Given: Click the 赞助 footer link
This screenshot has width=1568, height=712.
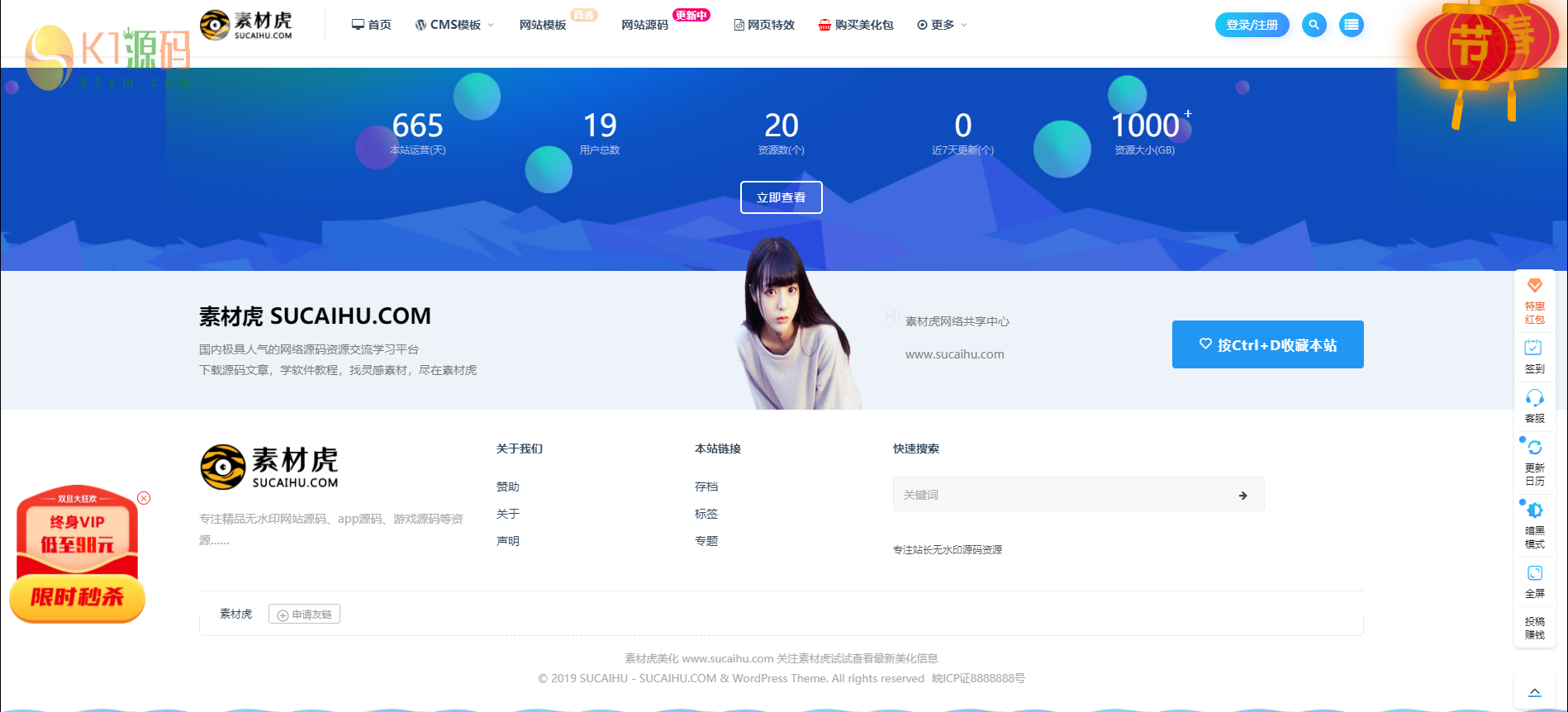Looking at the screenshot, I should point(508,487).
